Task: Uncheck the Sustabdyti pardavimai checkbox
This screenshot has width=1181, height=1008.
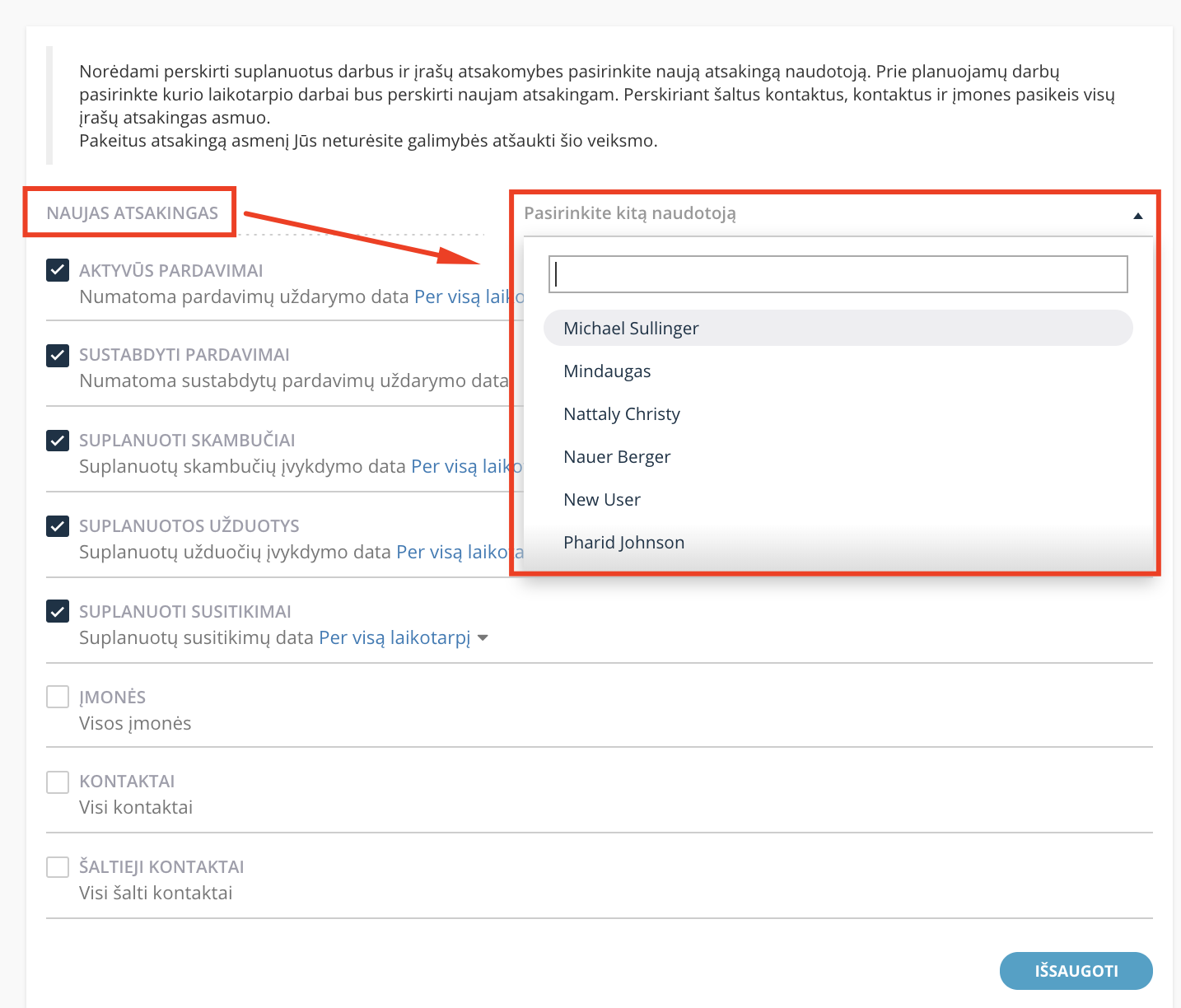Action: click(x=58, y=356)
